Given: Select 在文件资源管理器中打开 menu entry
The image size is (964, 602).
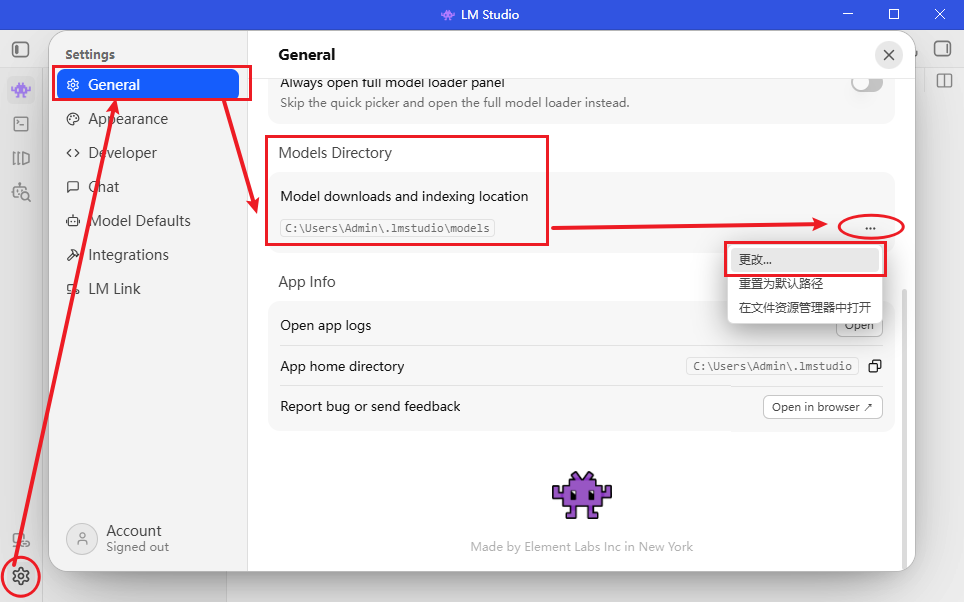Looking at the screenshot, I should coord(805,307).
